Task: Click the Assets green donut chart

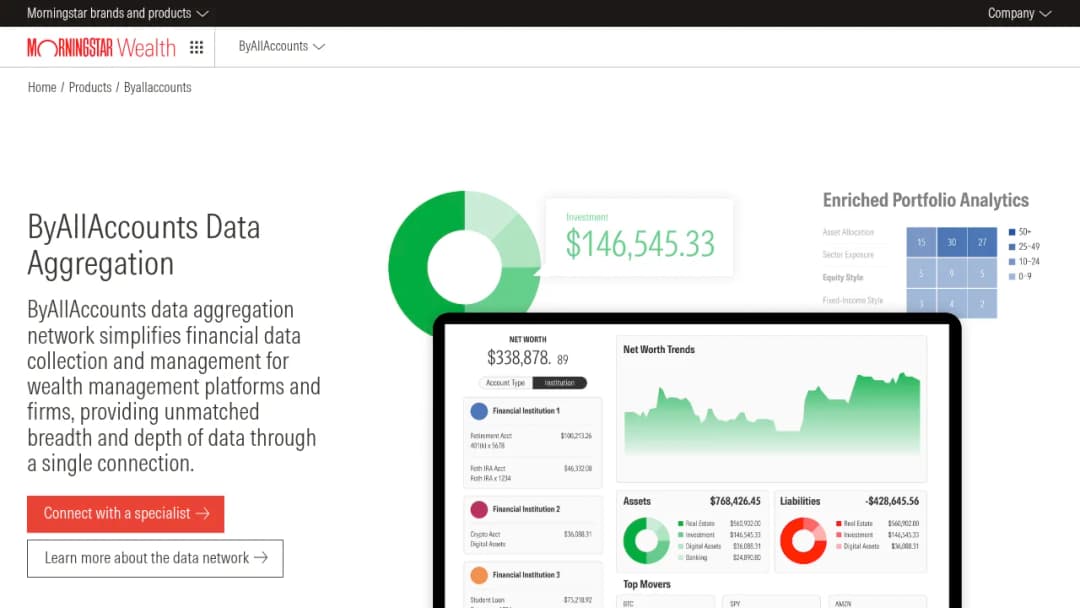Action: click(646, 541)
